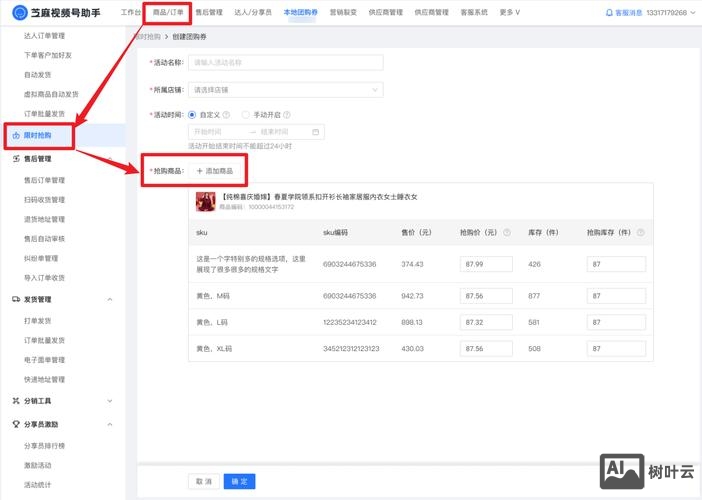This screenshot has height=500, width=702.
Task: Click the 分享员激励 trophy icon
Action: (16, 424)
